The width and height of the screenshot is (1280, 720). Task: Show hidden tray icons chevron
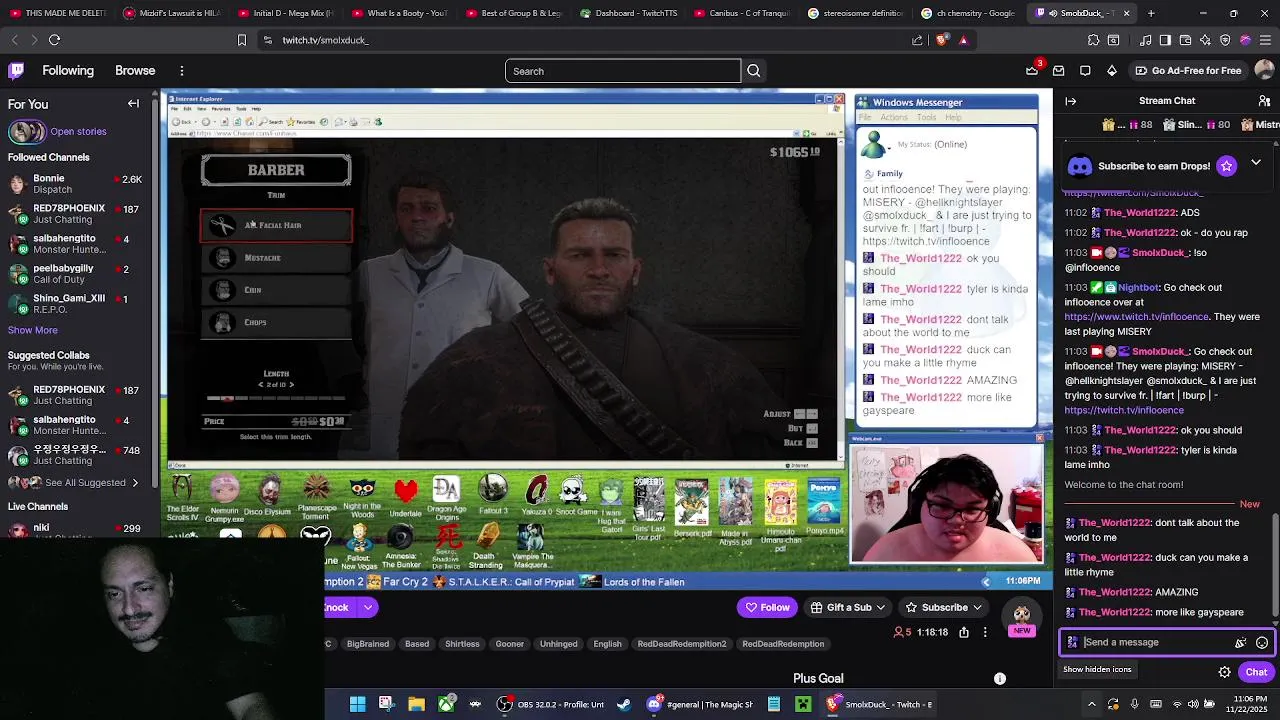pyautogui.click(x=1091, y=704)
